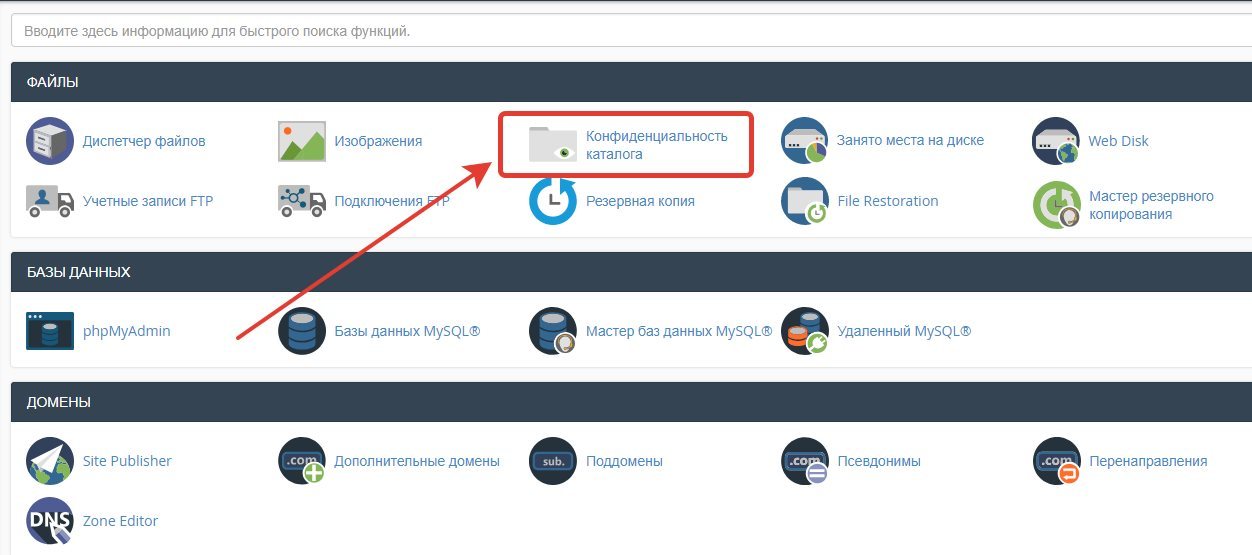Click the Учетные записи FTP truck icon
1252x555 pixels.
pyautogui.click(x=50, y=201)
